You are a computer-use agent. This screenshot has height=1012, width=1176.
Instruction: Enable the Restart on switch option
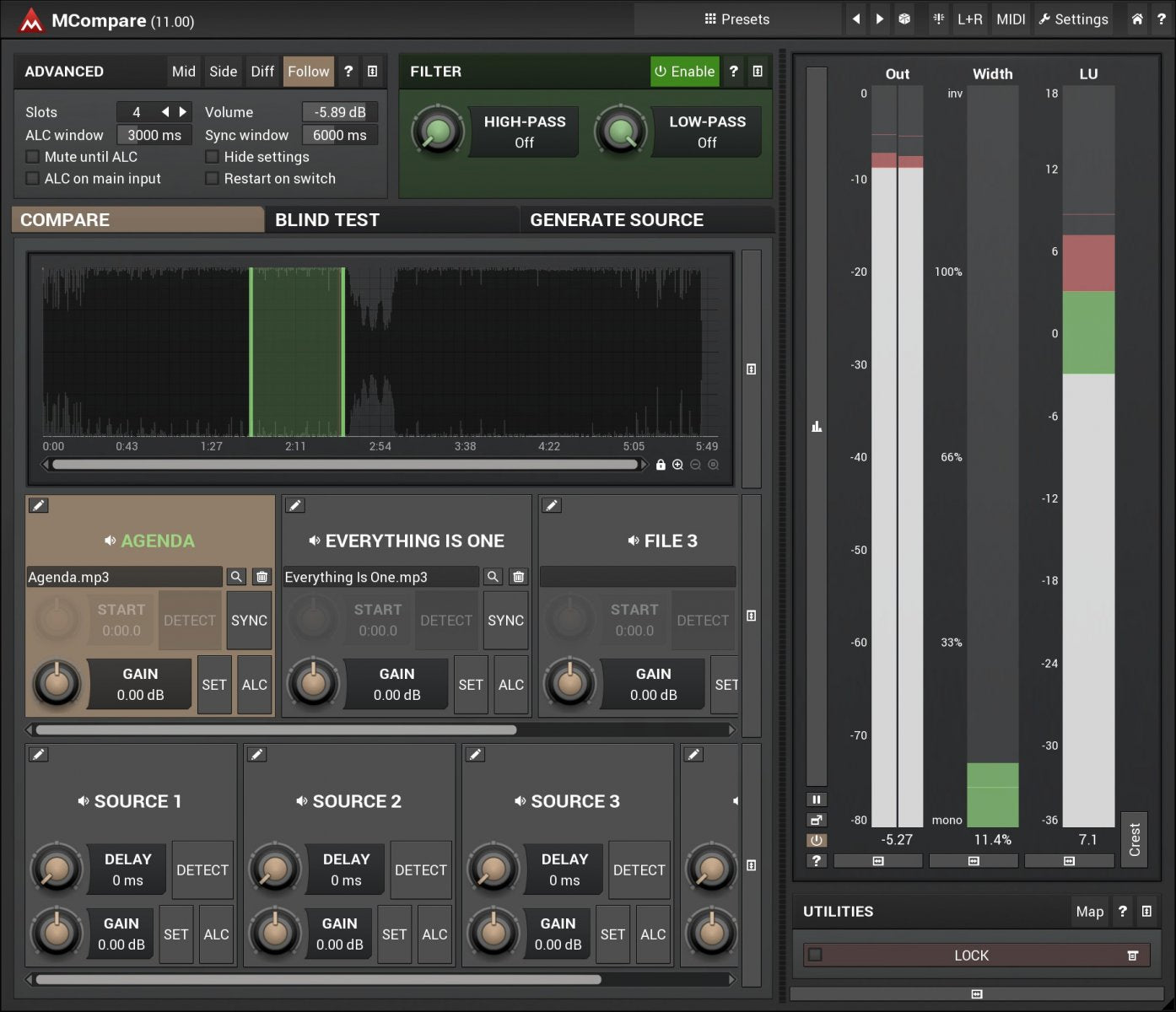(x=212, y=178)
